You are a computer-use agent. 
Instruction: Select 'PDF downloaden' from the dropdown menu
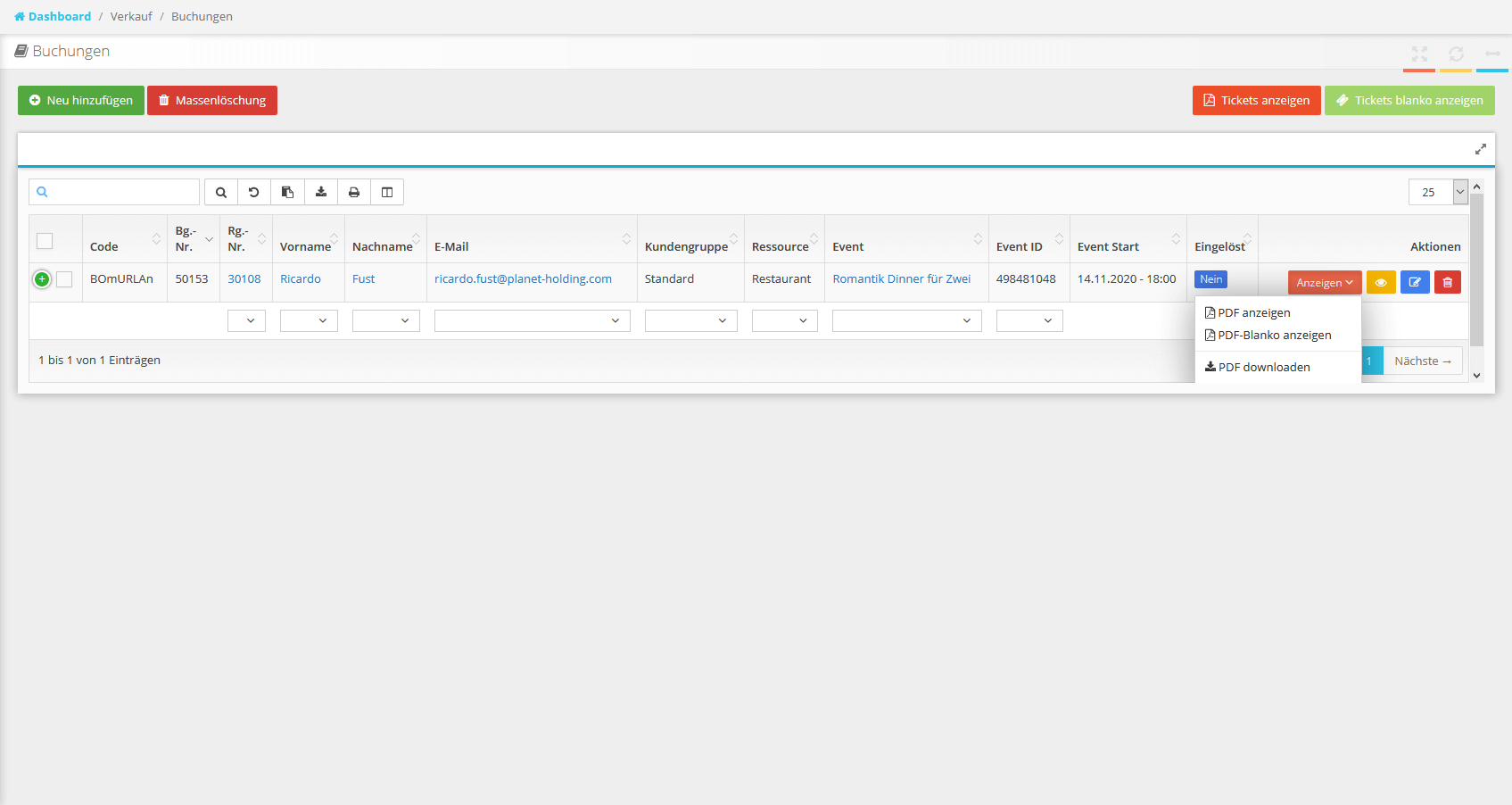coord(1263,367)
